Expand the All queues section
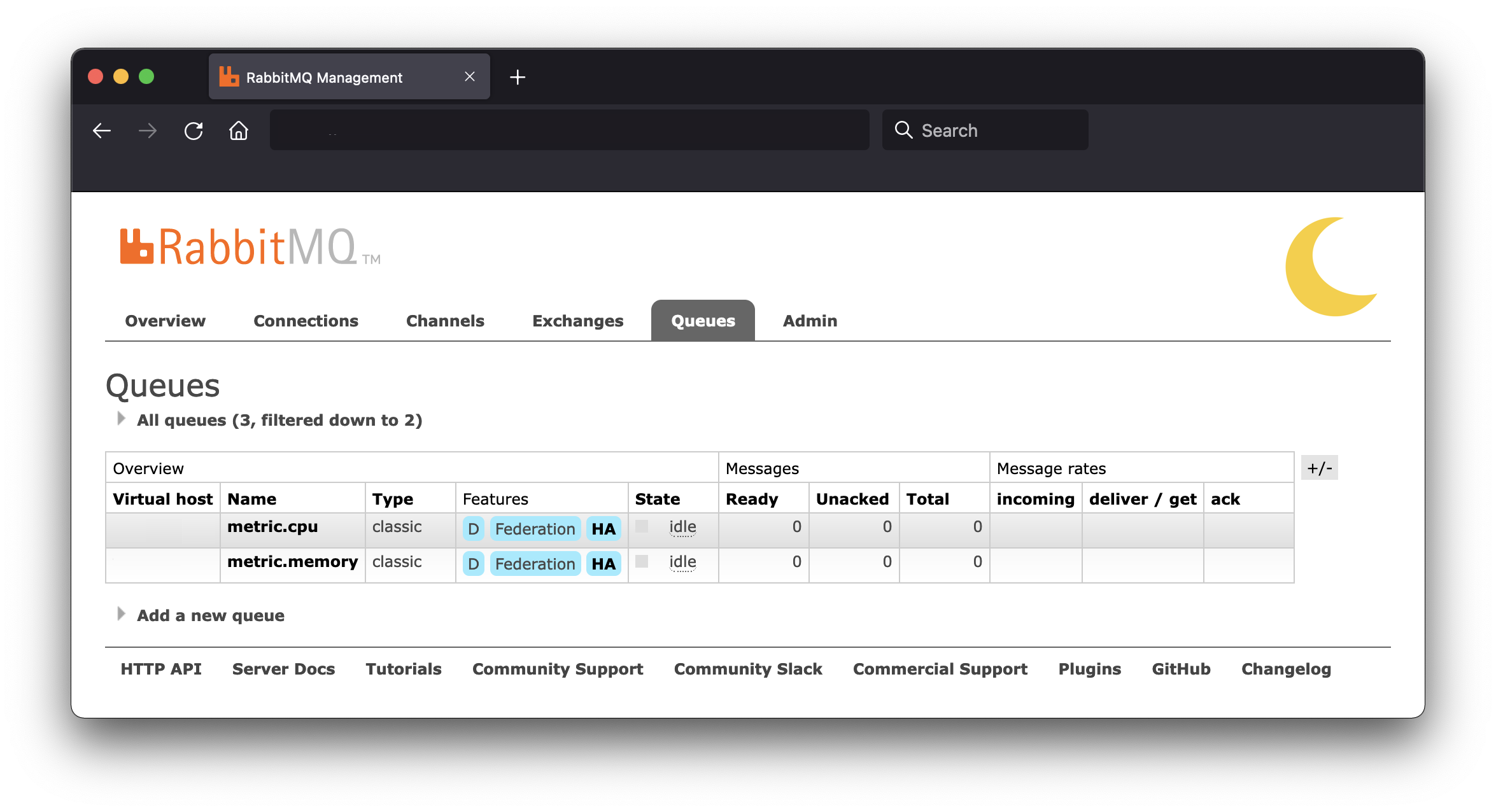This screenshot has height=812, width=1496. pyautogui.click(x=271, y=420)
